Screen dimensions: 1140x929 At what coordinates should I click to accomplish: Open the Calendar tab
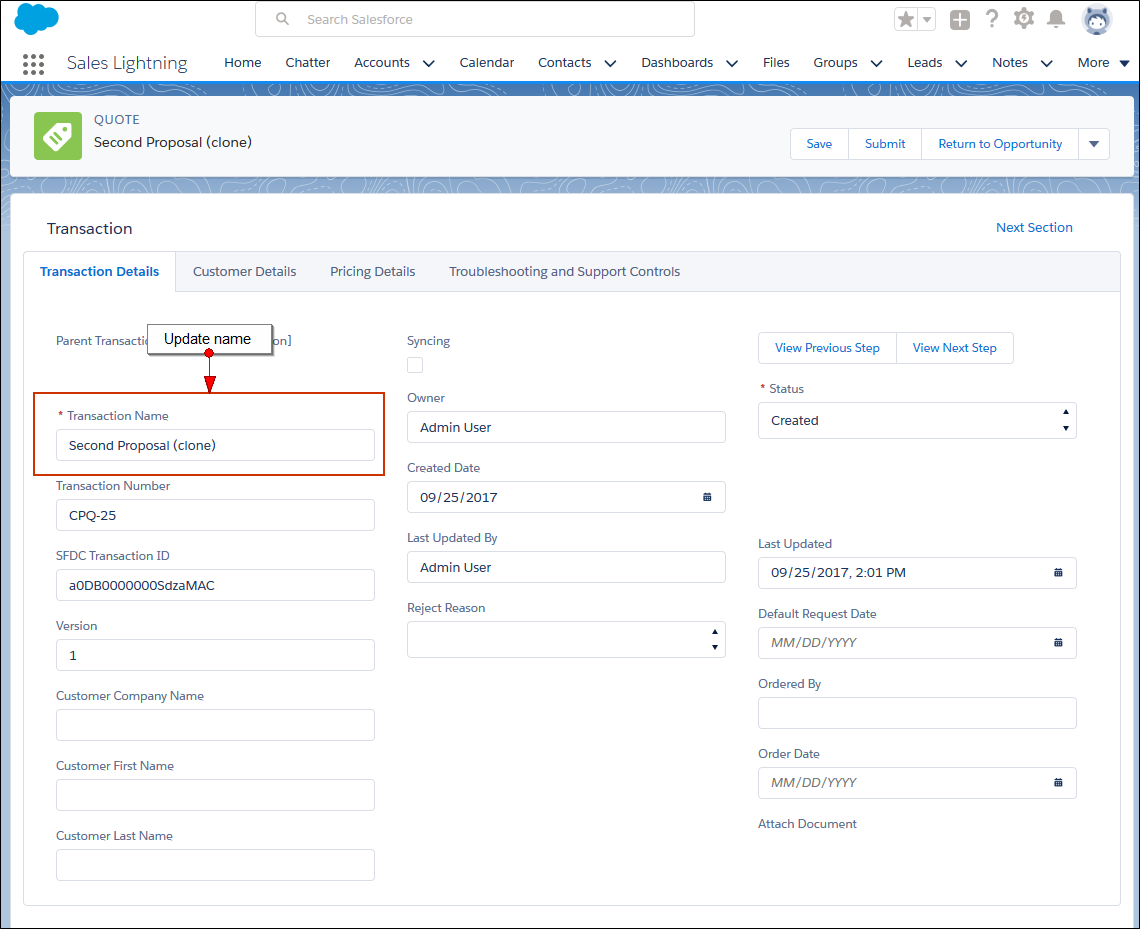pos(486,63)
